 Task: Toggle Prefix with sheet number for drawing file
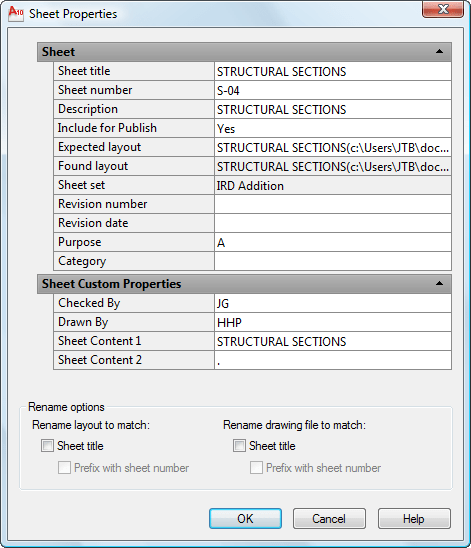pos(256,468)
